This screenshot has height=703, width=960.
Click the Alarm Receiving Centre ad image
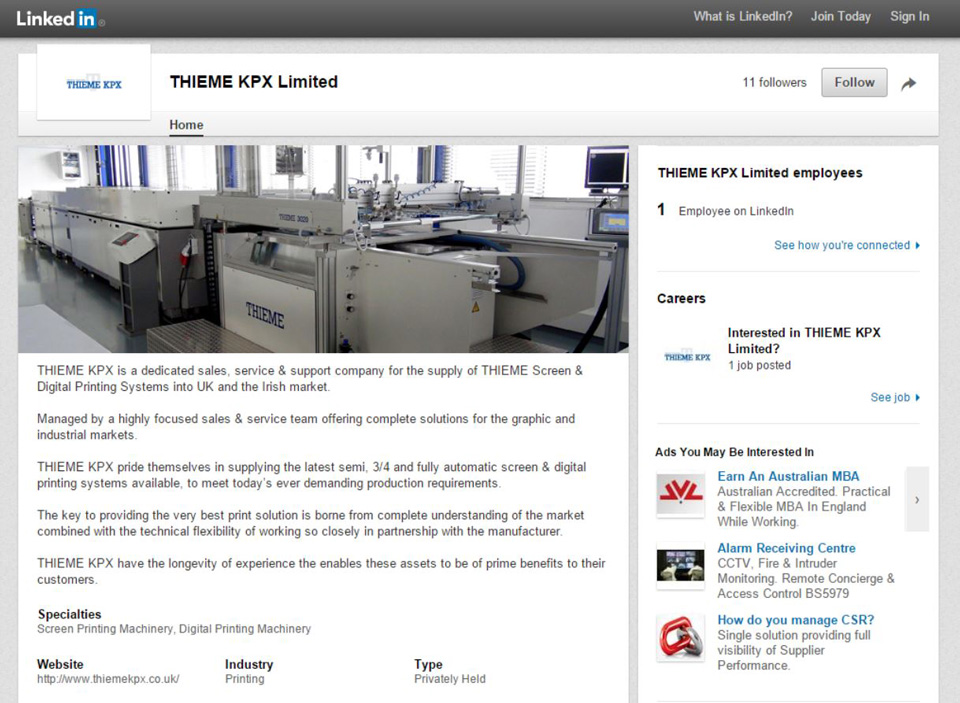680,566
